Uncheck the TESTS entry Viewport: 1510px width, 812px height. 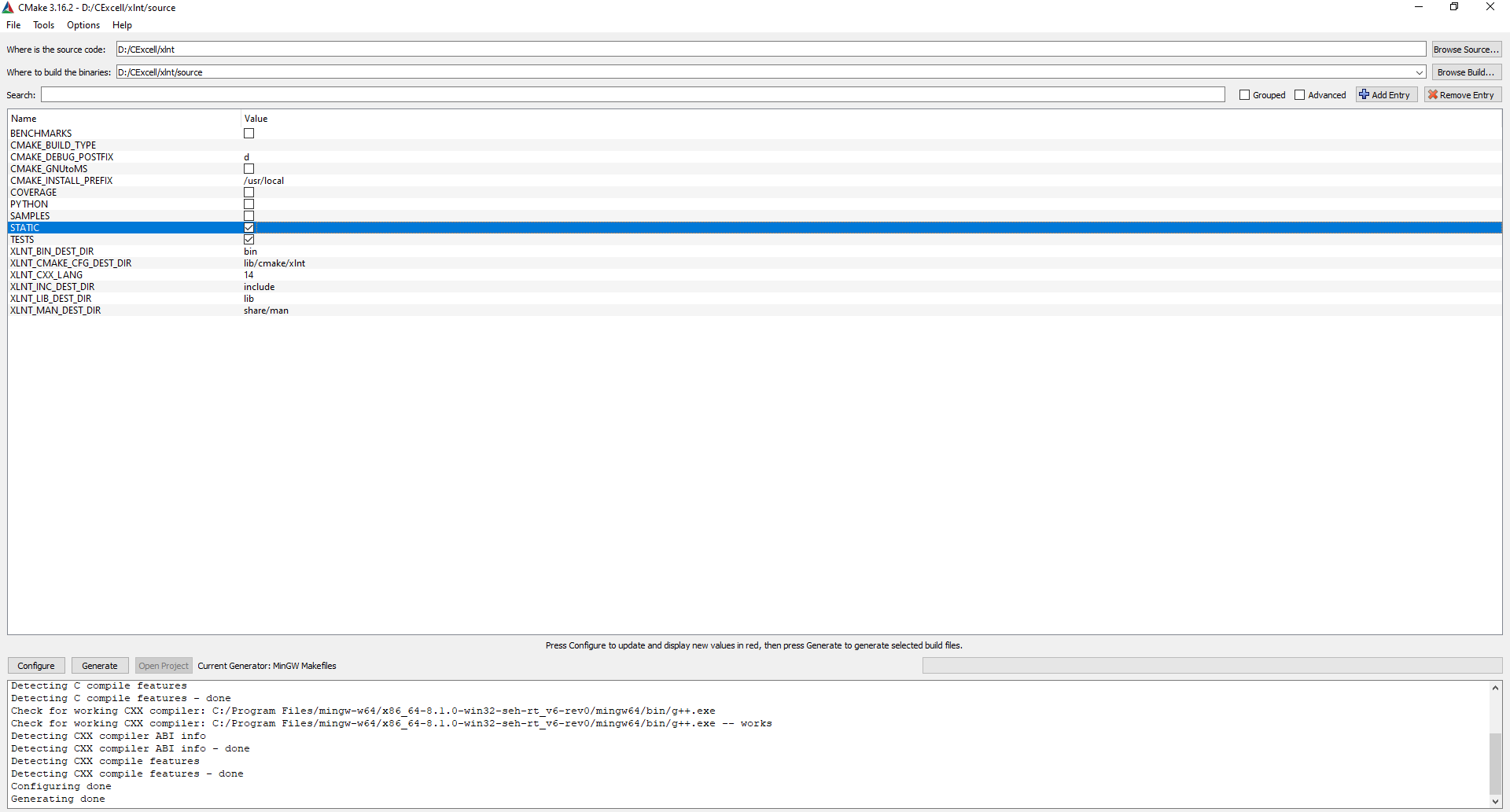coord(249,239)
